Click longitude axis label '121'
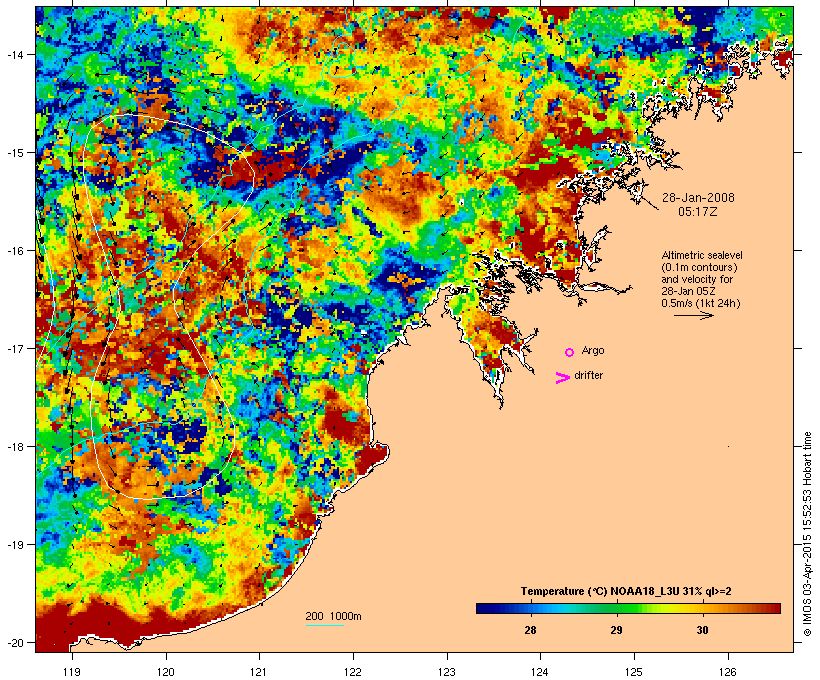The height and width of the screenshot is (680, 820). tap(259, 672)
